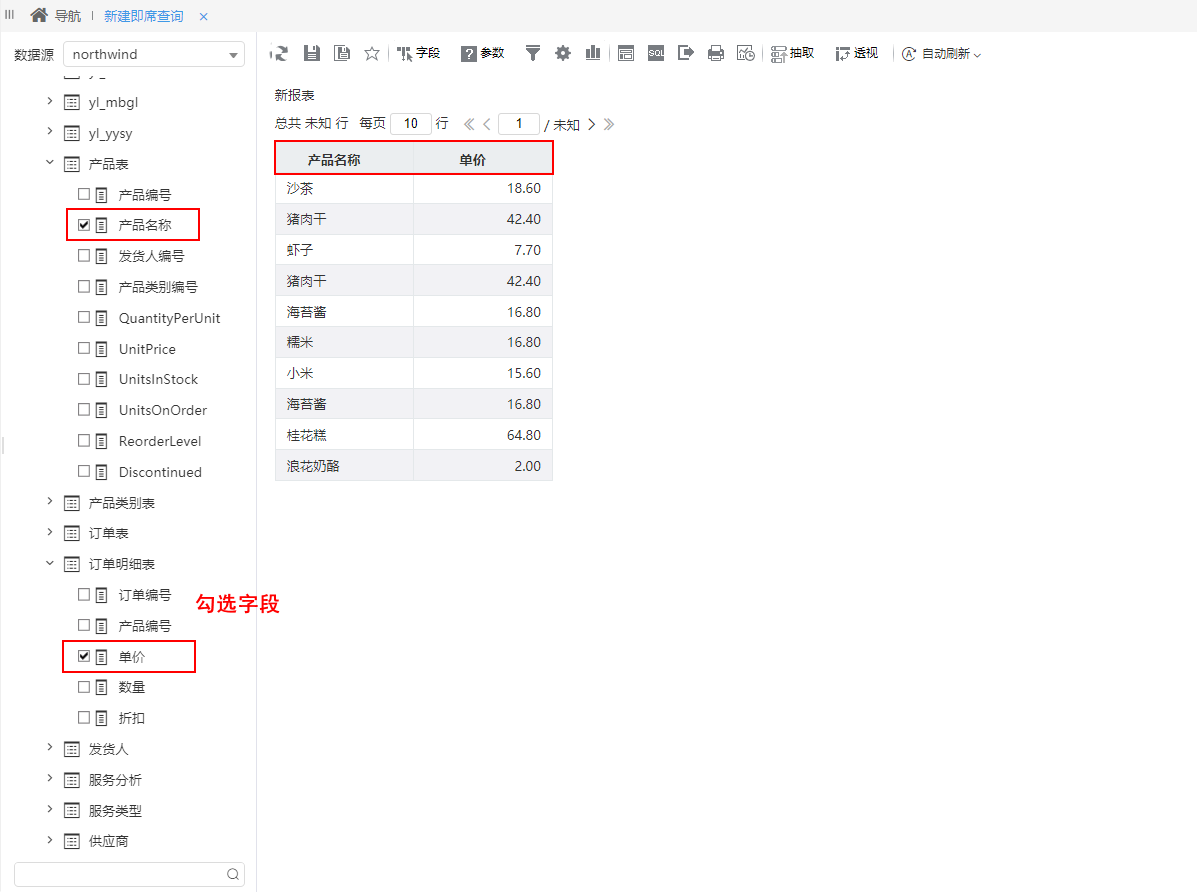Click the export icon
This screenshot has width=1197, height=892.
pos(686,53)
